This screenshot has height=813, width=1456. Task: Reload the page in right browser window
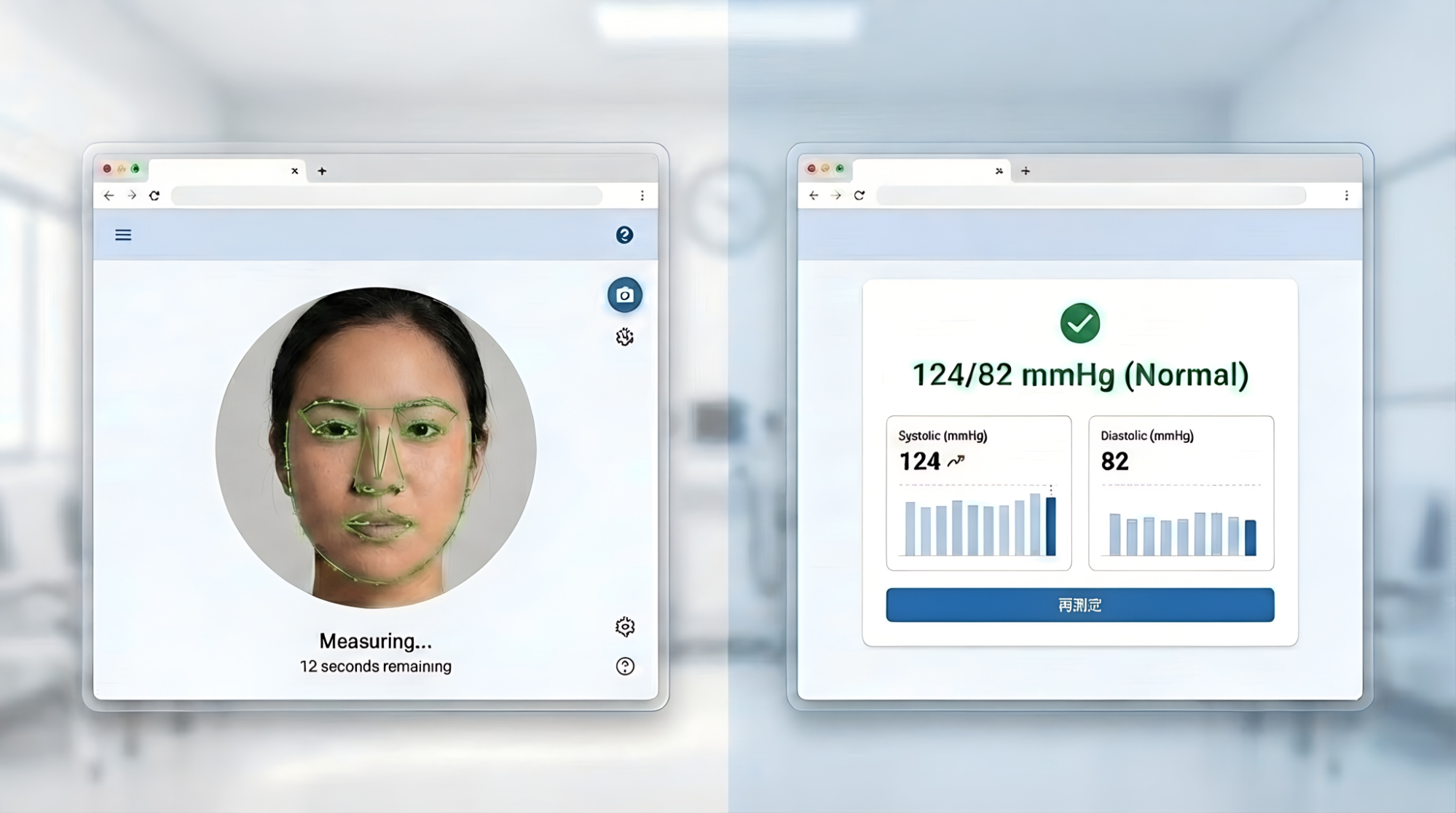pyautogui.click(x=859, y=195)
